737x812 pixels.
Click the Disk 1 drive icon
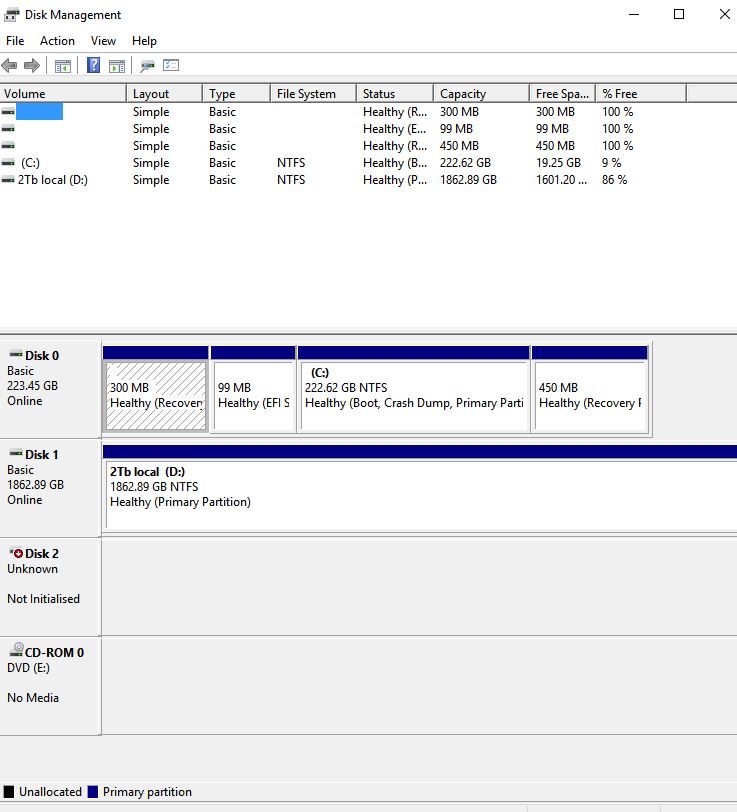tap(16, 453)
